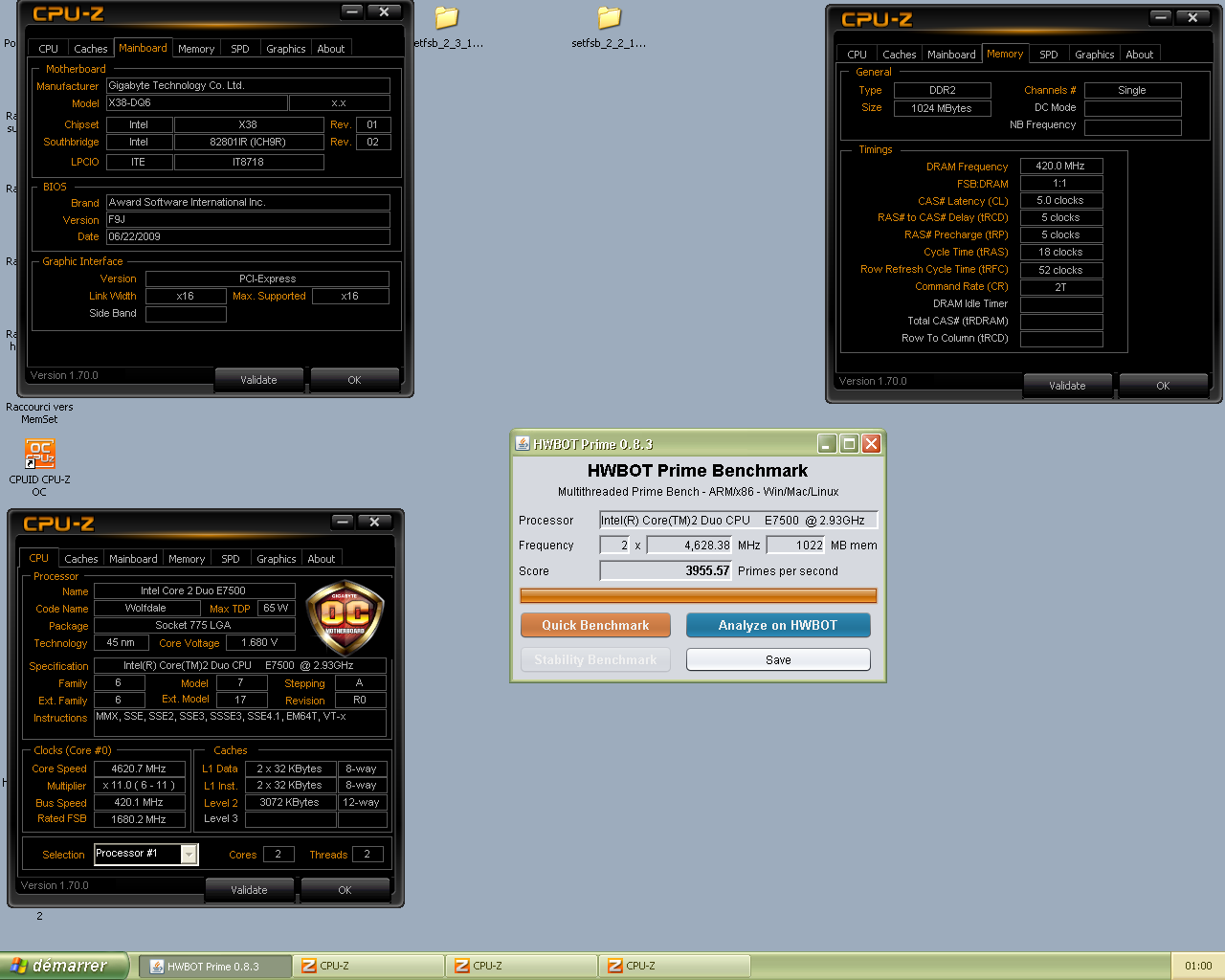Open Memory tab in CPU window
This screenshot has height=980, width=1225.
pos(187,559)
